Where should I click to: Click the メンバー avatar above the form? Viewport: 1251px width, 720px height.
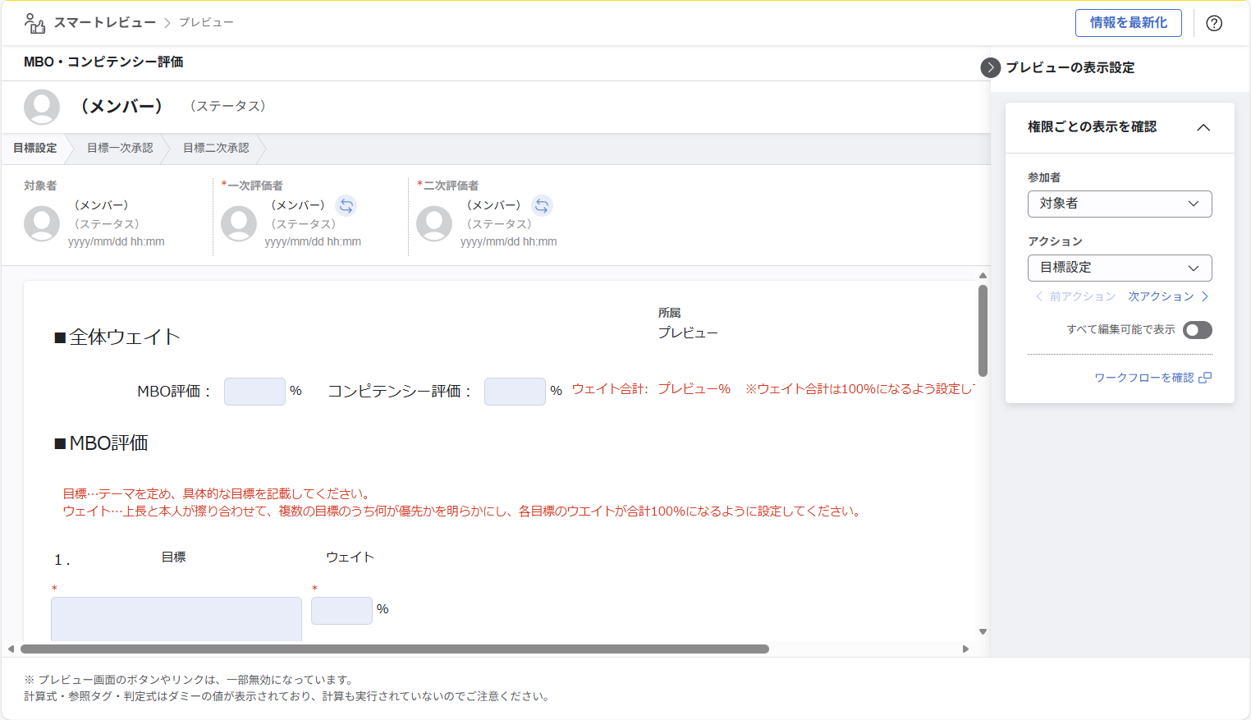[x=42, y=106]
